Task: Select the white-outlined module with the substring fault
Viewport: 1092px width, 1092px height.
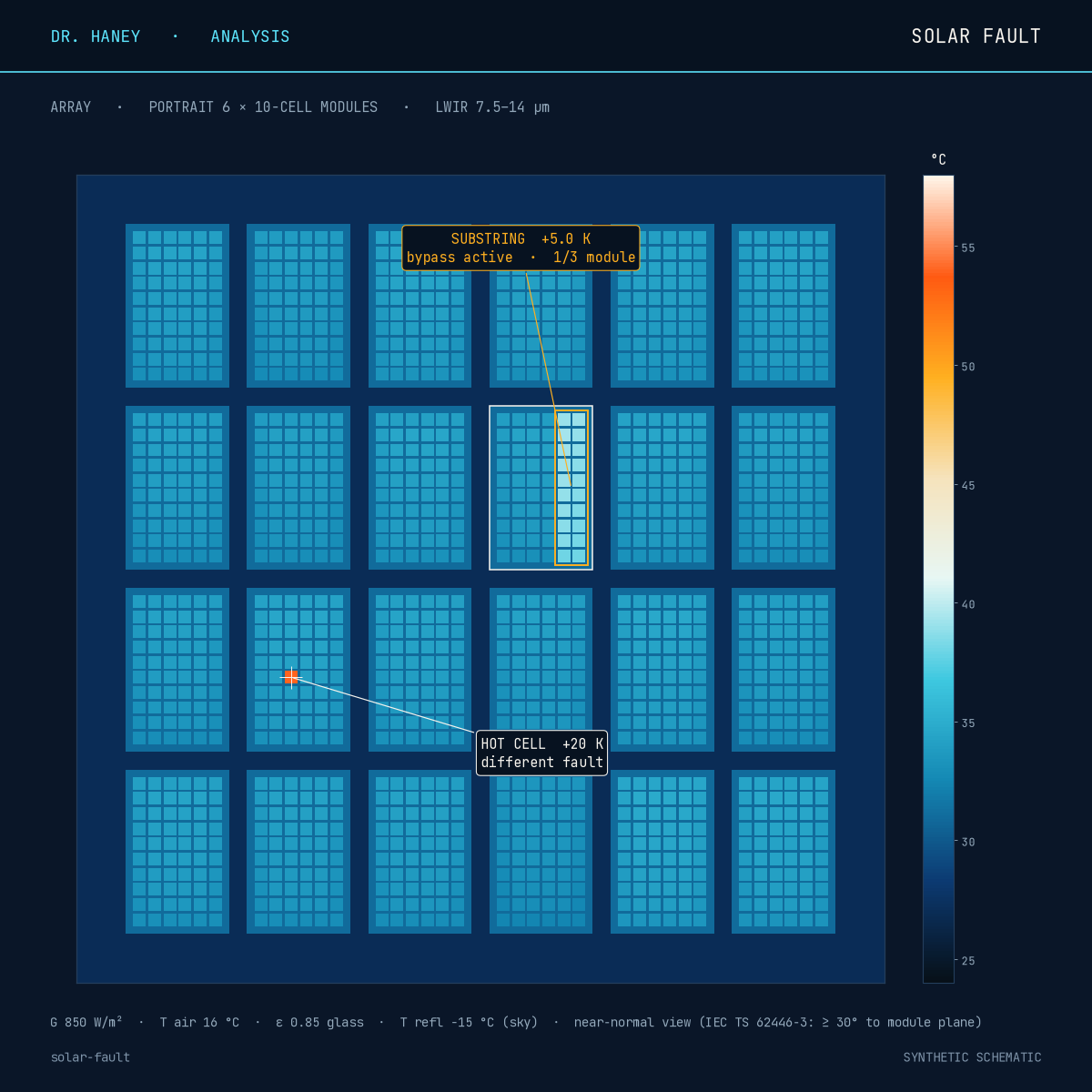Action: (541, 488)
